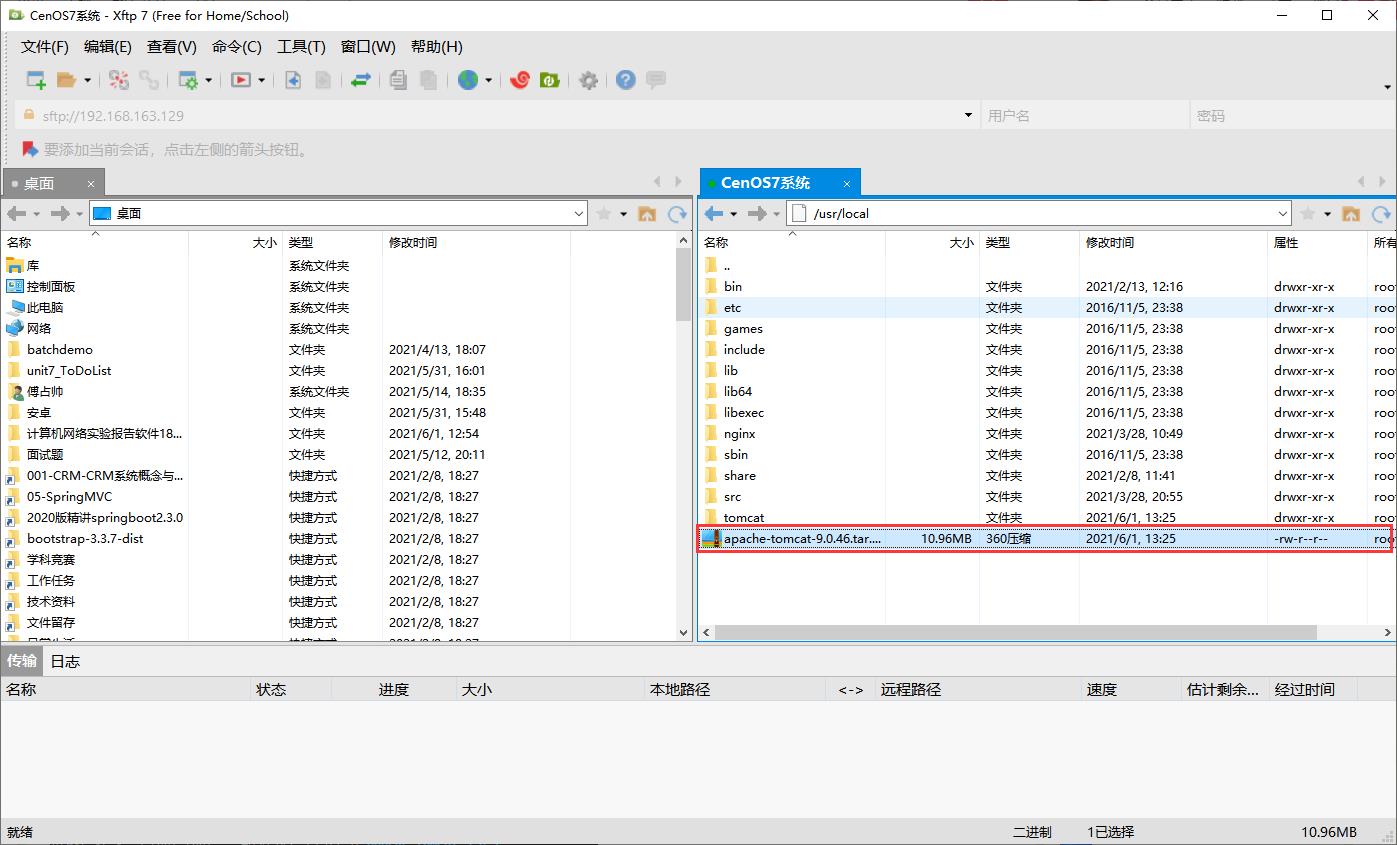Click the New Session toolbar icon
Image resolution: width=1397 pixels, height=845 pixels.
36,80
